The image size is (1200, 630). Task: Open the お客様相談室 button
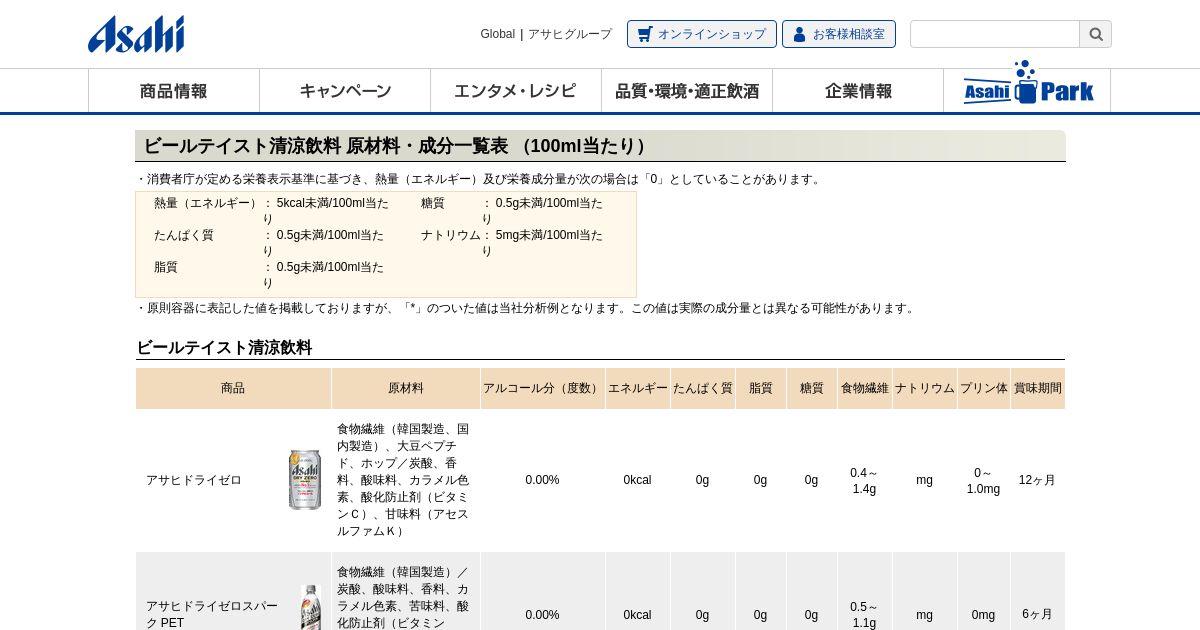[839, 34]
